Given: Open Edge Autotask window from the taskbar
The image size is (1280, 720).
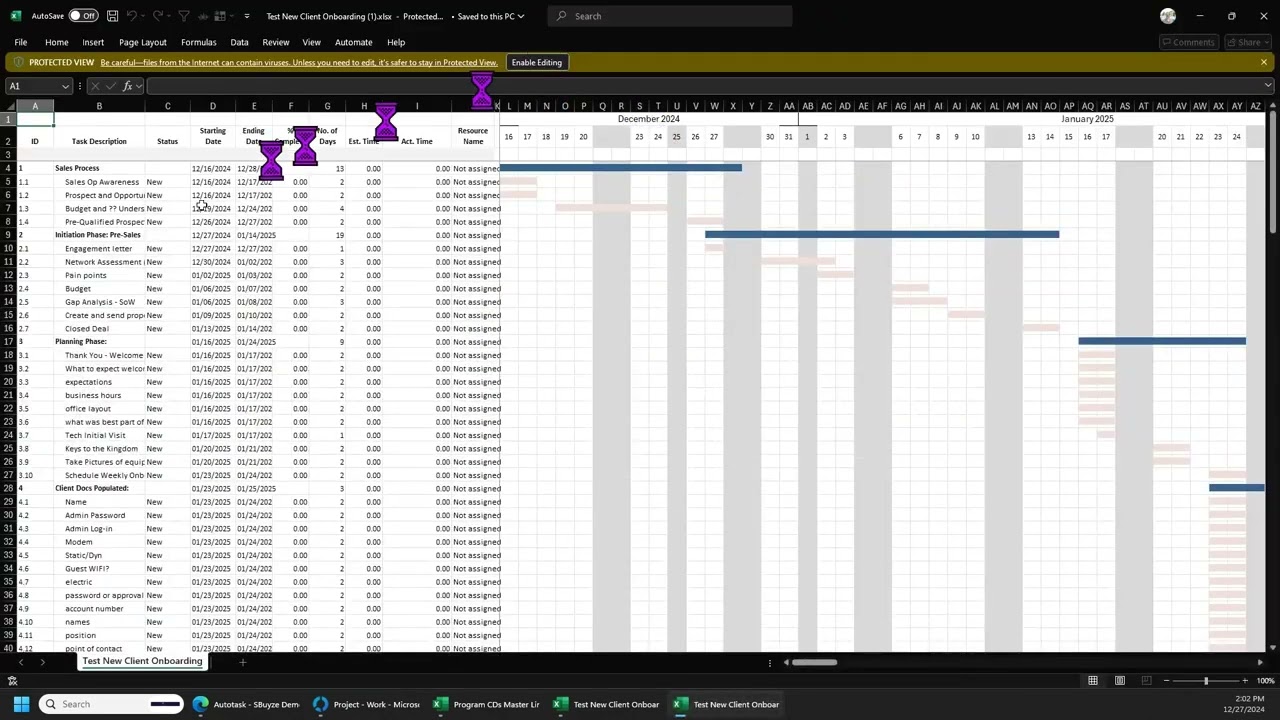Looking at the screenshot, I should [x=246, y=704].
